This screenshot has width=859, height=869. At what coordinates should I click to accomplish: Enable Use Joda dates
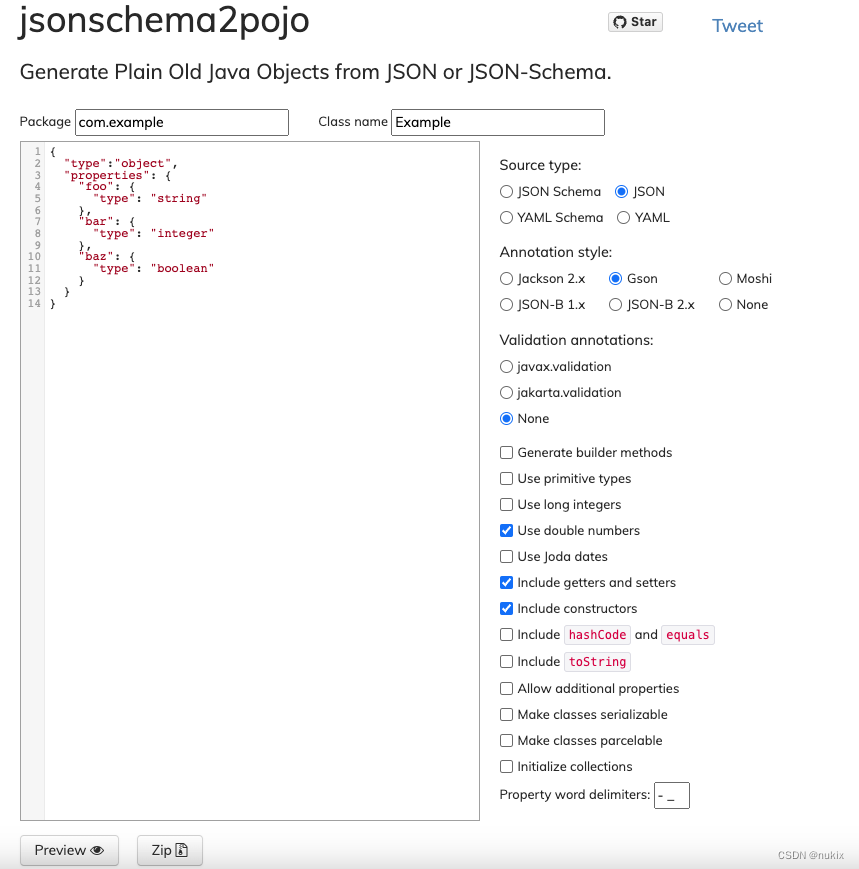coord(506,556)
